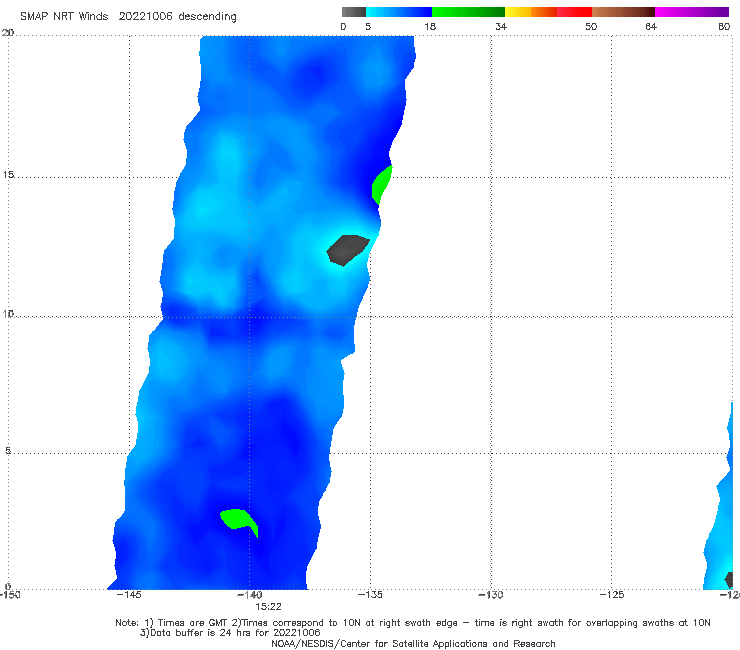This screenshot has height=650, width=740.
Task: Click the yellow-to-red 34-50 segment of the color bar
Action: coord(548,12)
